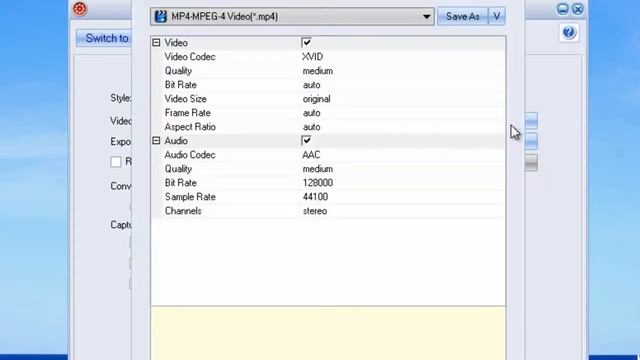Minimize the background application window
Viewport: 640px width, 360px height.
click(562, 9)
